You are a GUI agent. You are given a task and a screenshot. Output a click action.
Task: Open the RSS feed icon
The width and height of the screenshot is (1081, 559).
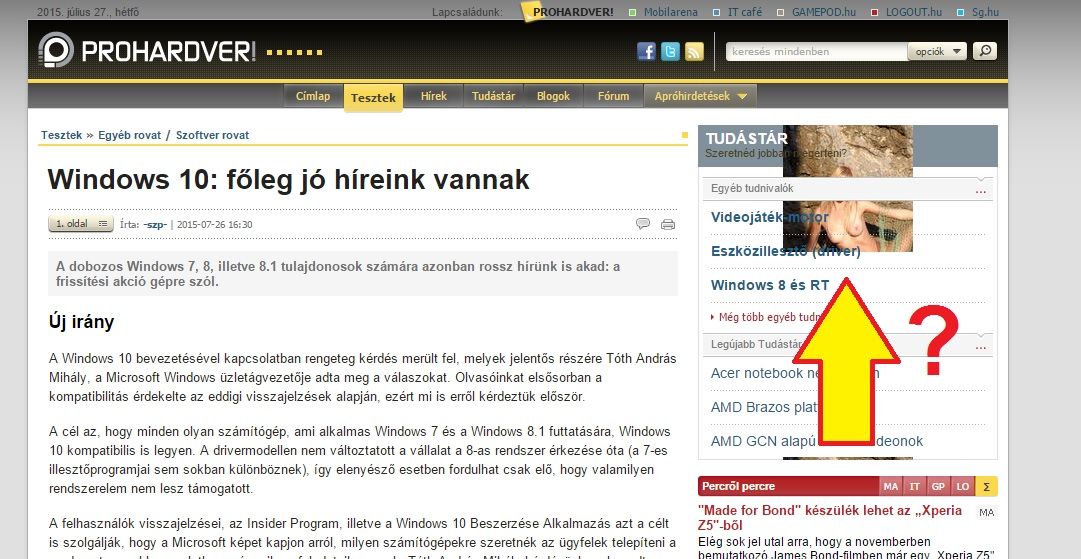(694, 52)
